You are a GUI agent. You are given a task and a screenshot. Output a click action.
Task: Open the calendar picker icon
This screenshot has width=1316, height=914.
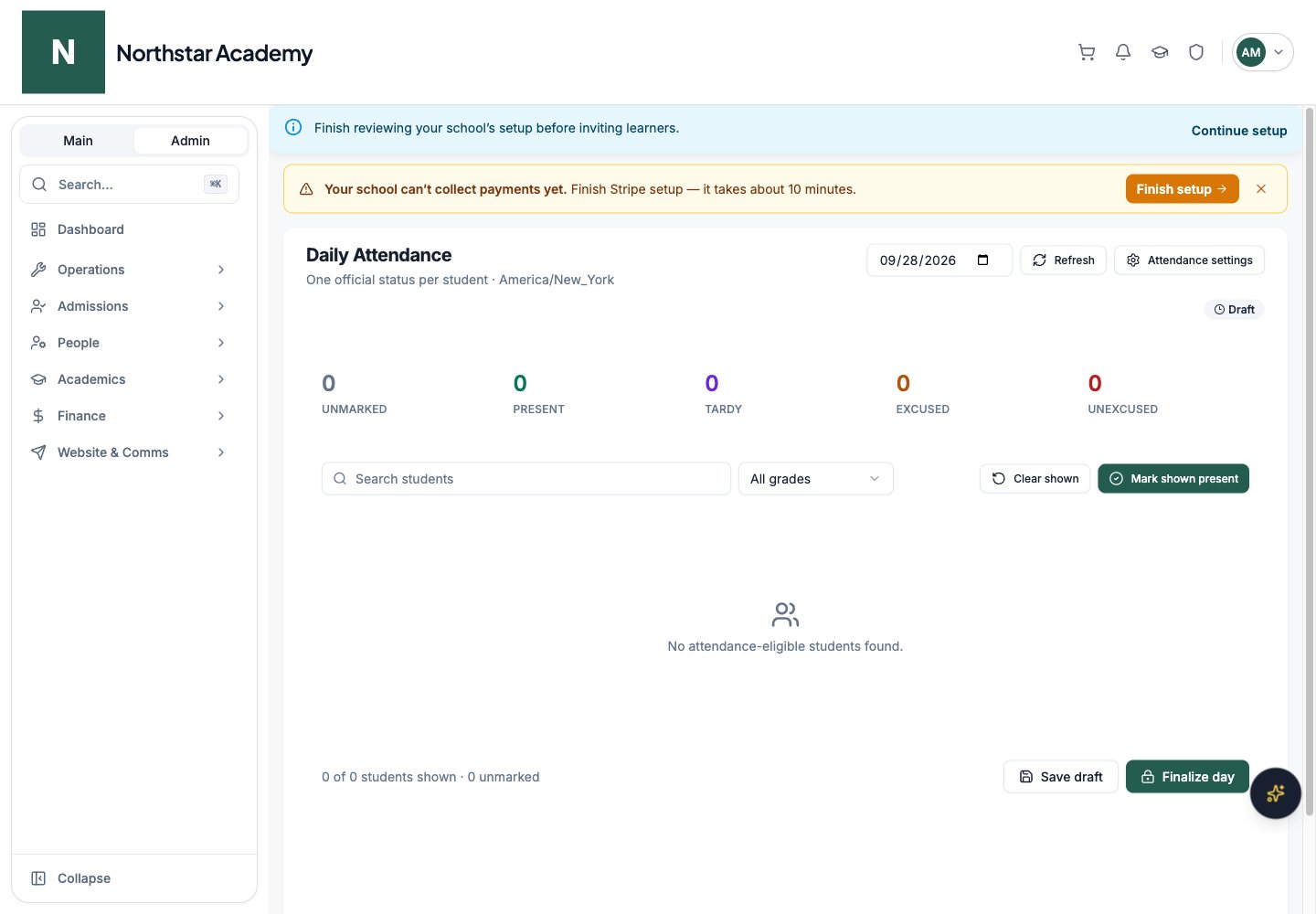click(x=983, y=260)
